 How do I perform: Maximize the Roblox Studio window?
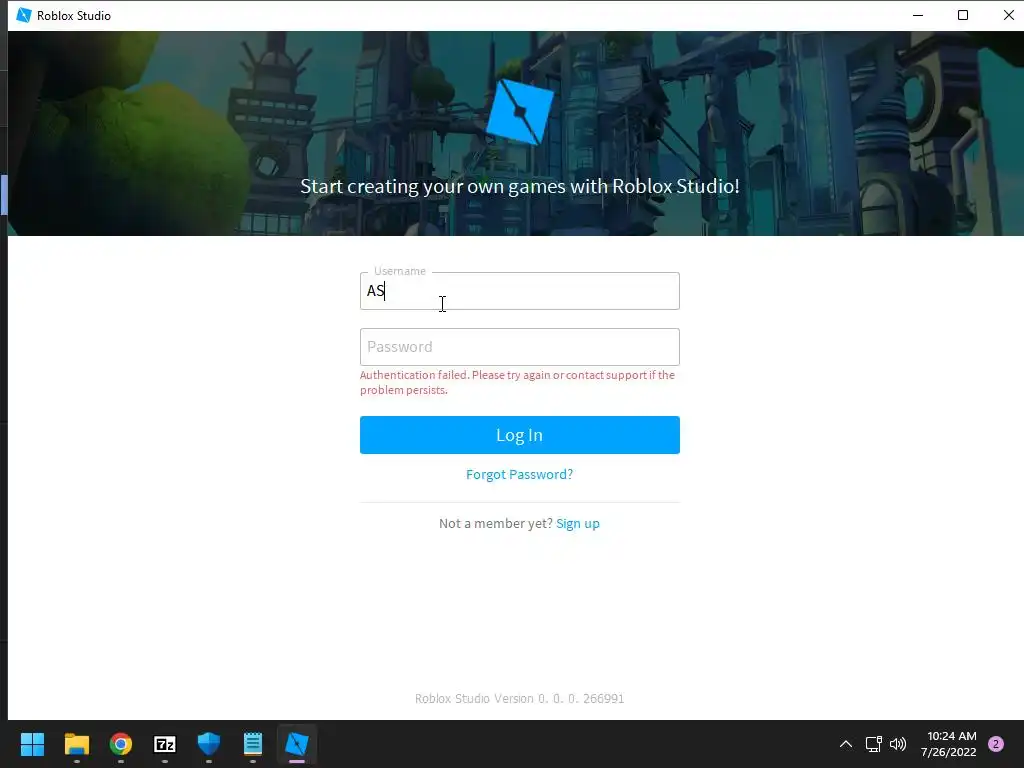coord(963,15)
